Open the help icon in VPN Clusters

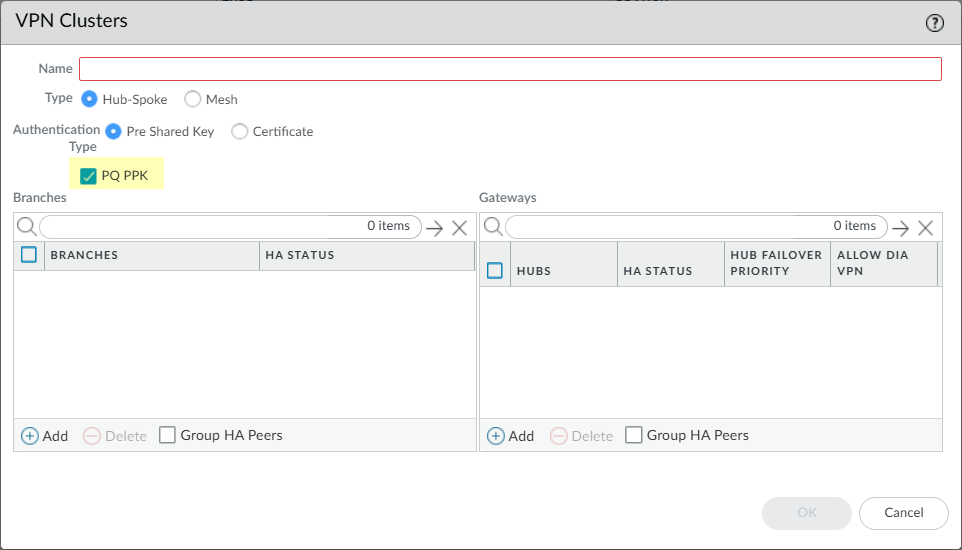(x=935, y=23)
